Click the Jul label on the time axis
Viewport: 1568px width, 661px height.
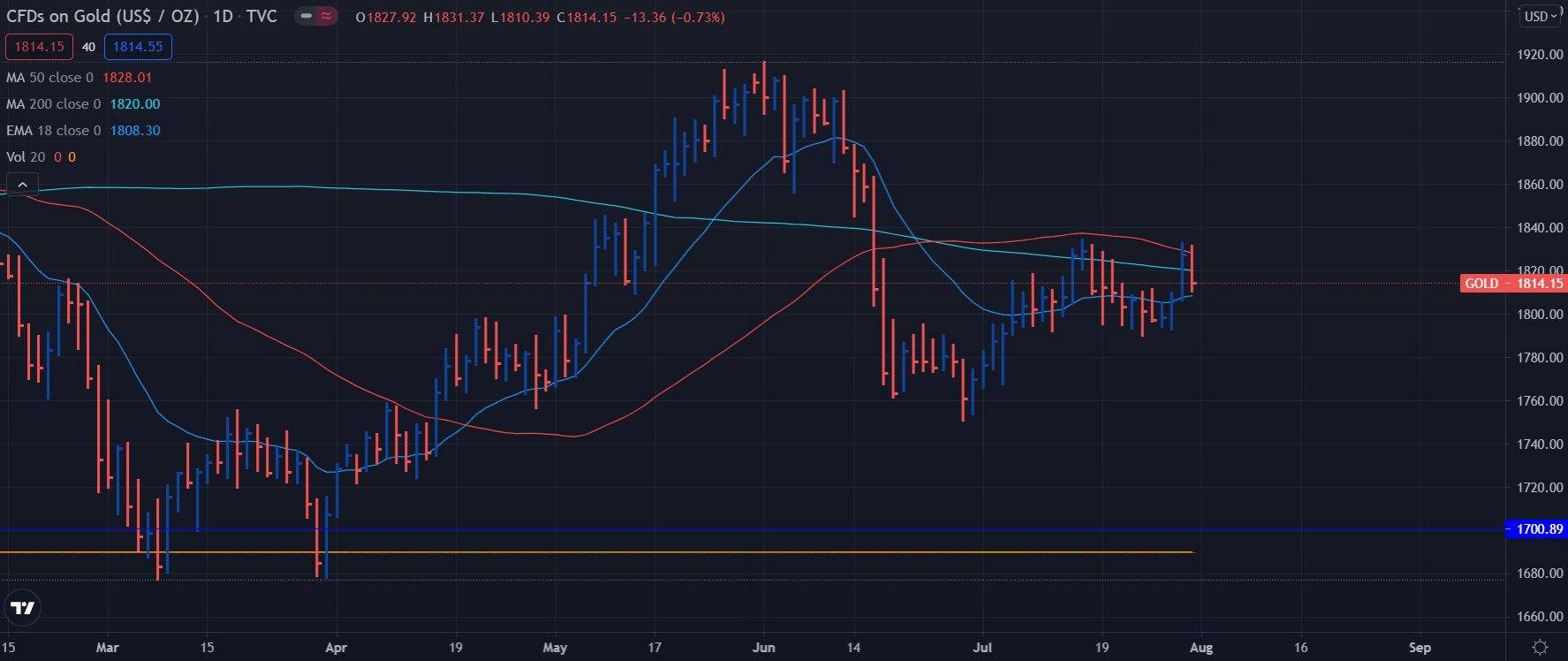982,648
